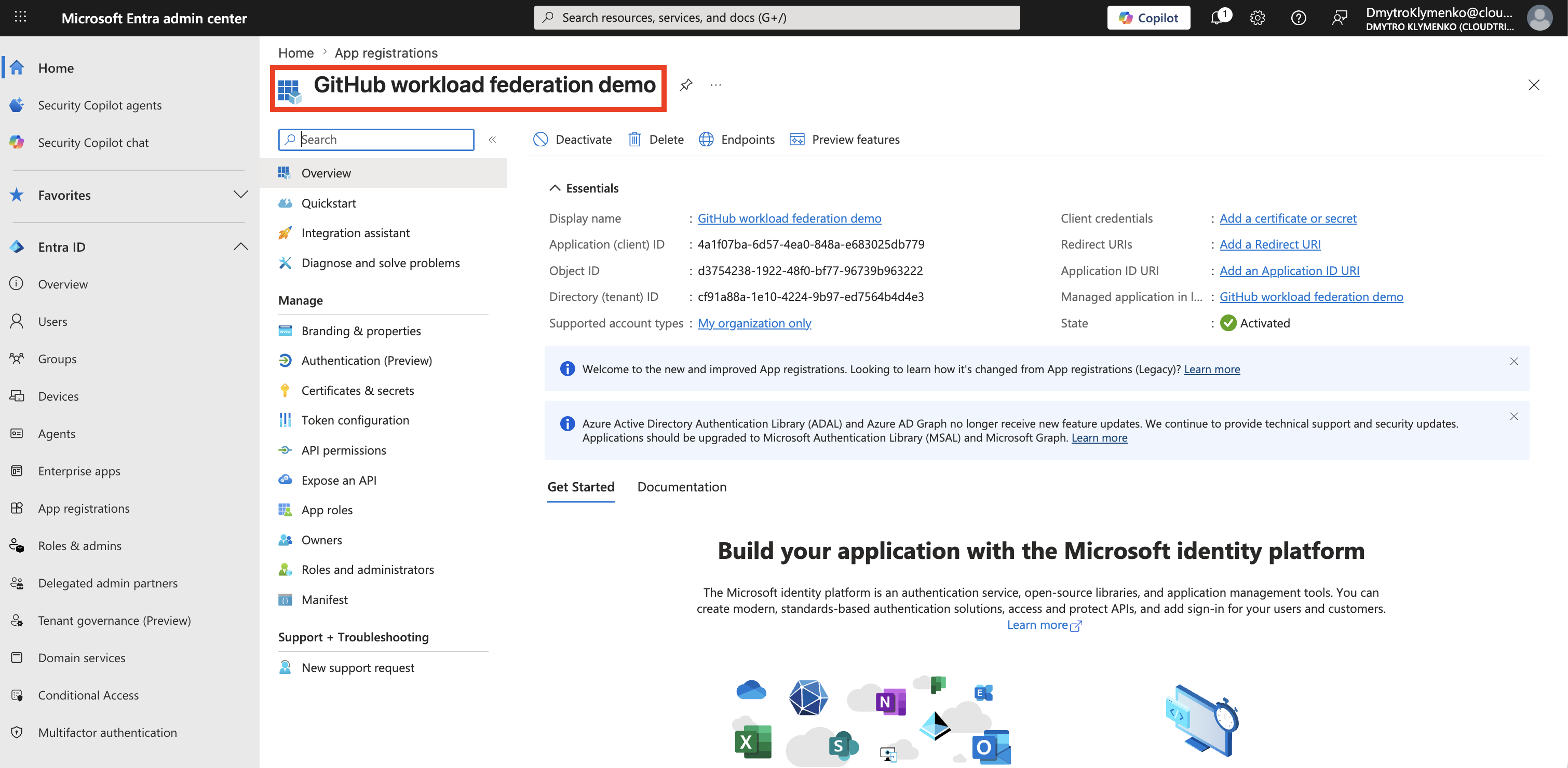The width and height of the screenshot is (1568, 768).
Task: Open the feedback icon in header
Action: [x=1339, y=18]
